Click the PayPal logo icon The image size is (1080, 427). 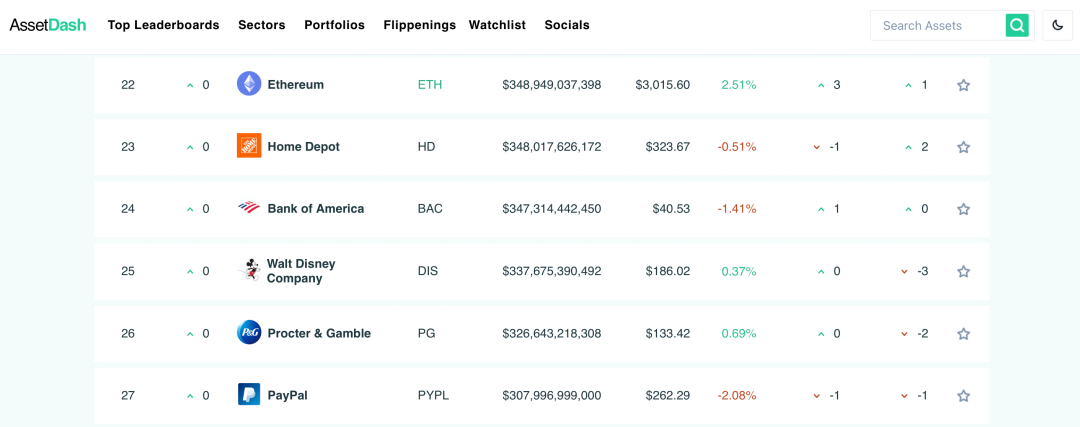click(x=249, y=394)
